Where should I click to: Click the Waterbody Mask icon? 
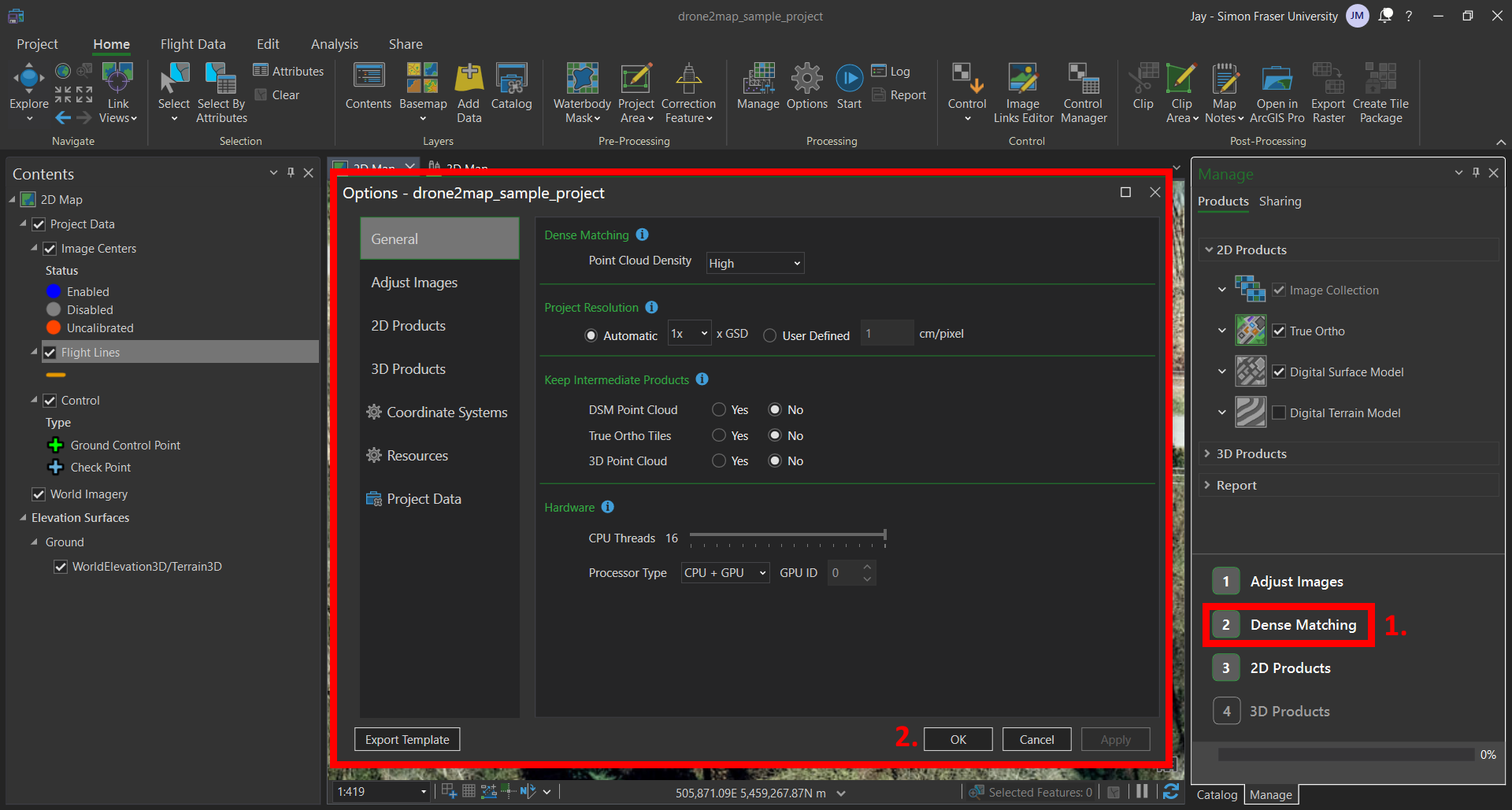click(x=582, y=79)
